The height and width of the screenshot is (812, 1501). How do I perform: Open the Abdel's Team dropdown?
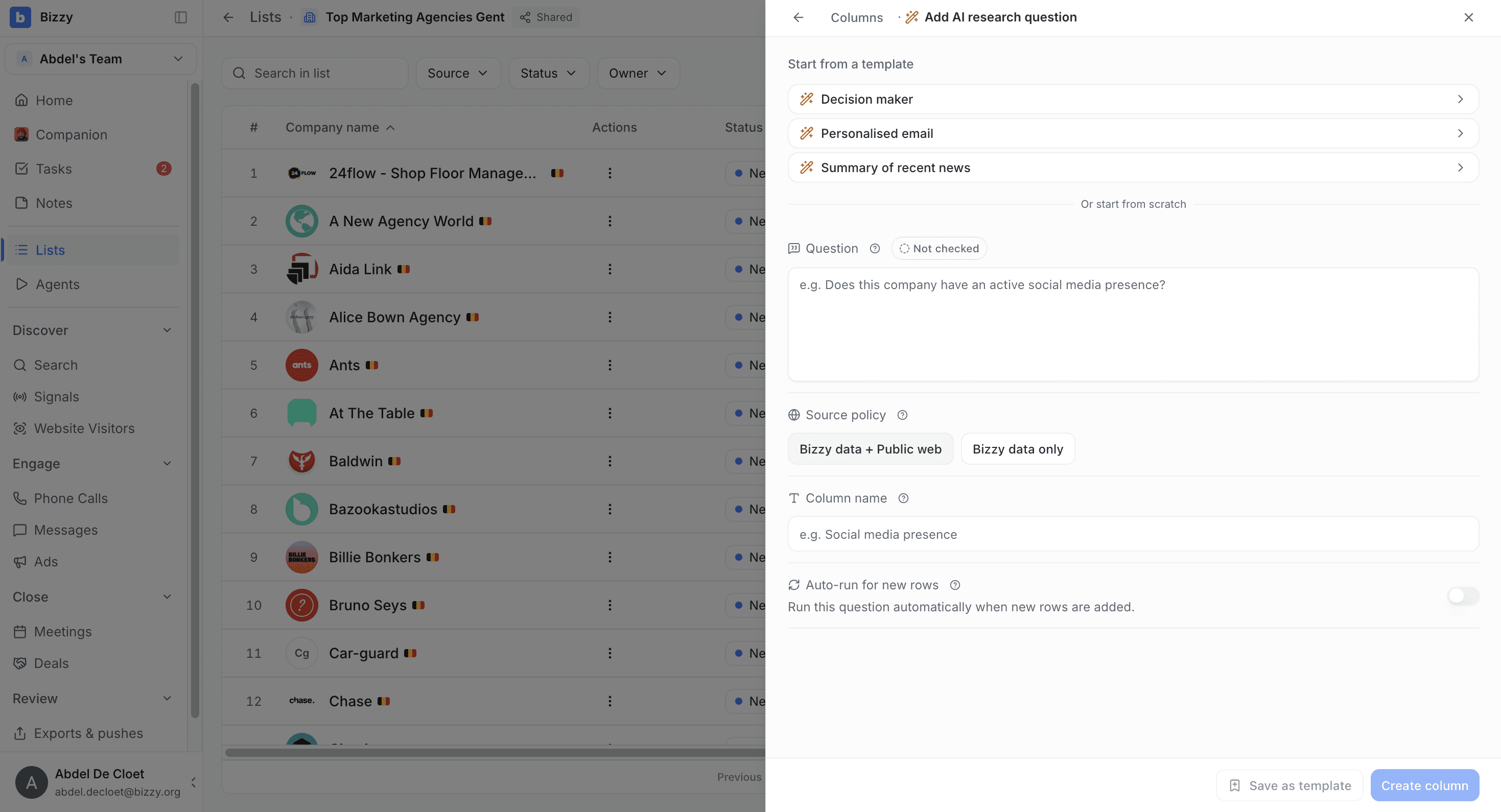(101, 59)
